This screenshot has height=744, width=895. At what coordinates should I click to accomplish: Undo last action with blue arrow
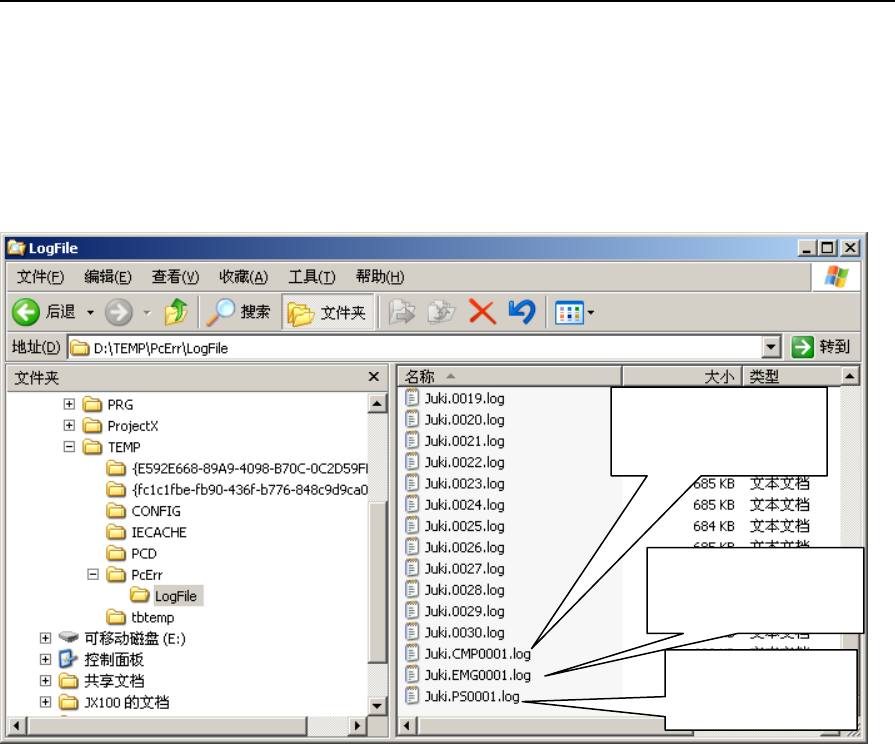click(522, 312)
